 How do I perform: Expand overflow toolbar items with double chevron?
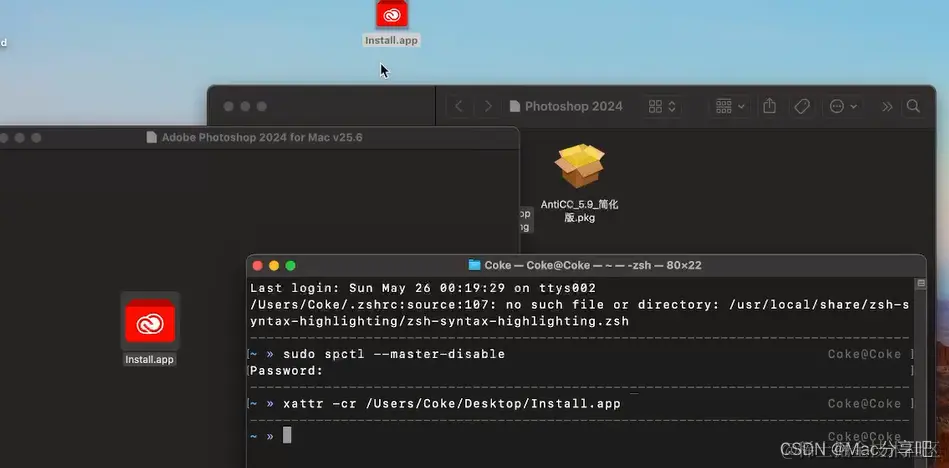tap(887, 107)
